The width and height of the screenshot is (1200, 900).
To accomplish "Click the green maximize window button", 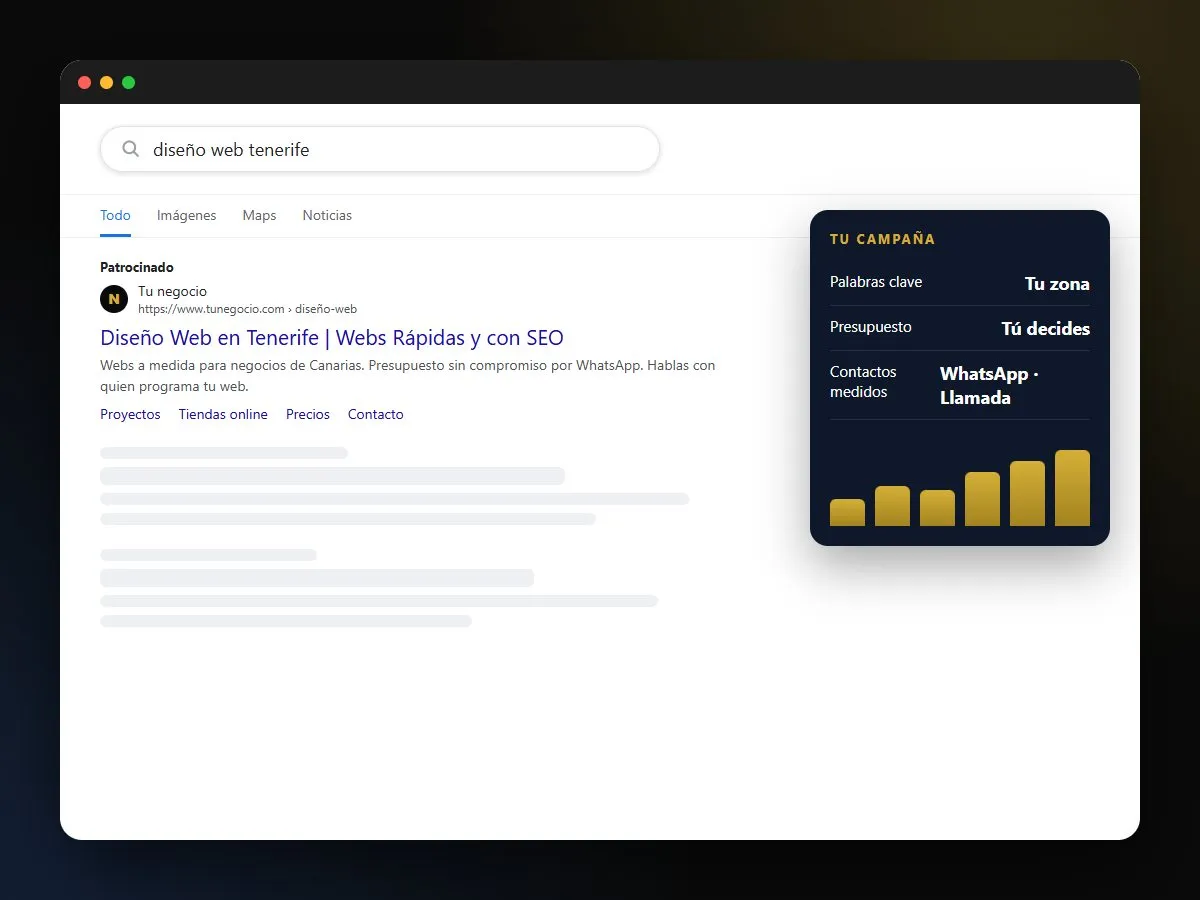I will pyautogui.click(x=128, y=82).
